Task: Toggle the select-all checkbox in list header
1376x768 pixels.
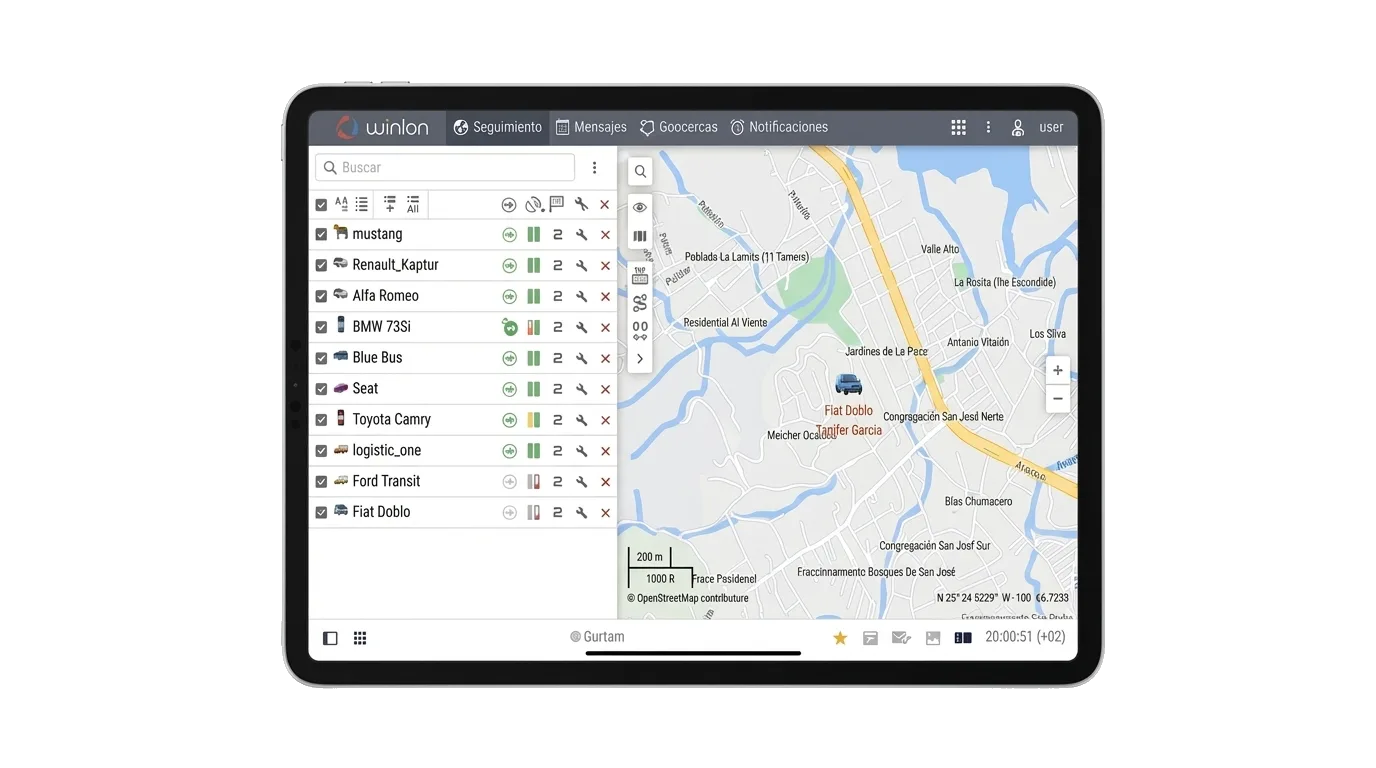Action: [x=321, y=205]
